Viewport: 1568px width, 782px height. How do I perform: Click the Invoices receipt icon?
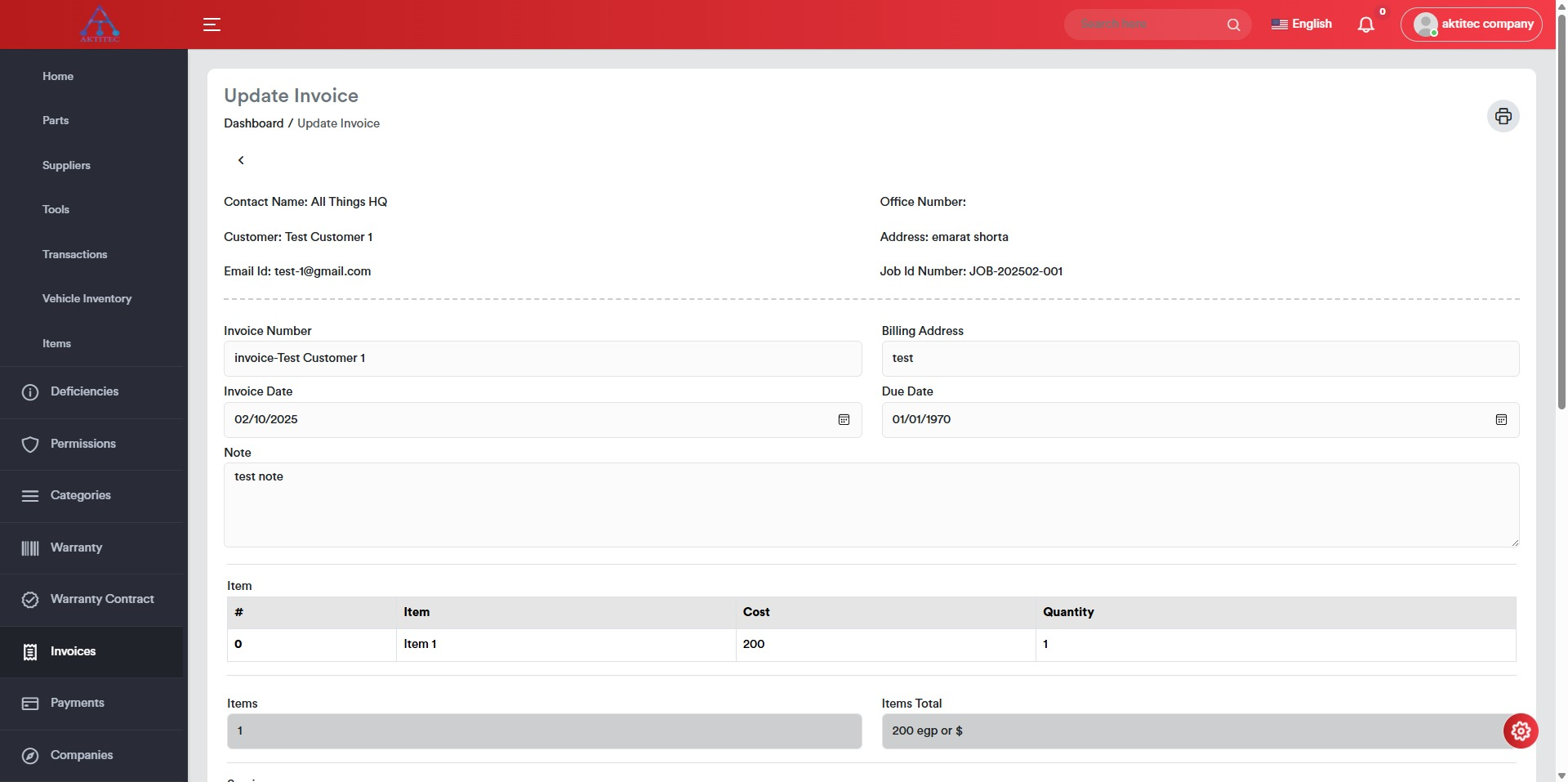coord(30,652)
